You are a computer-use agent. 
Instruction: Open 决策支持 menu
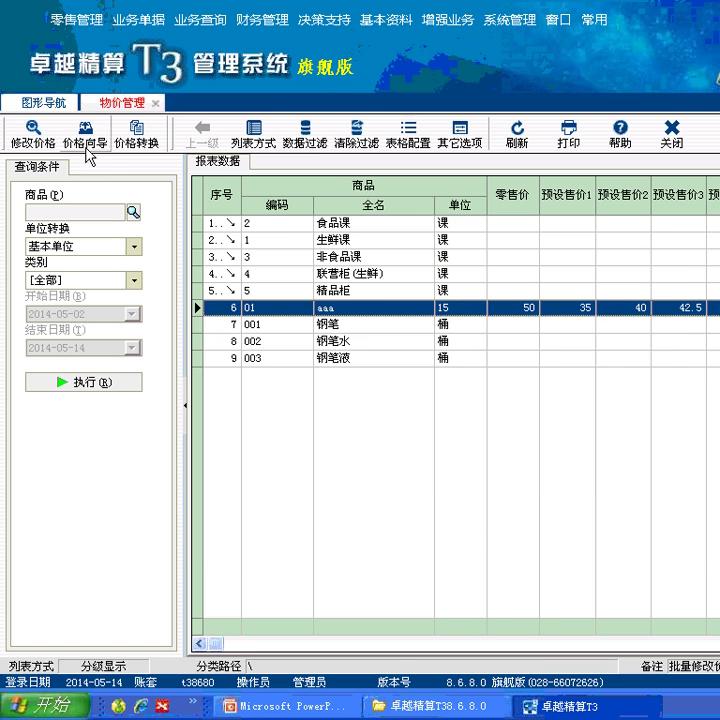(324, 20)
